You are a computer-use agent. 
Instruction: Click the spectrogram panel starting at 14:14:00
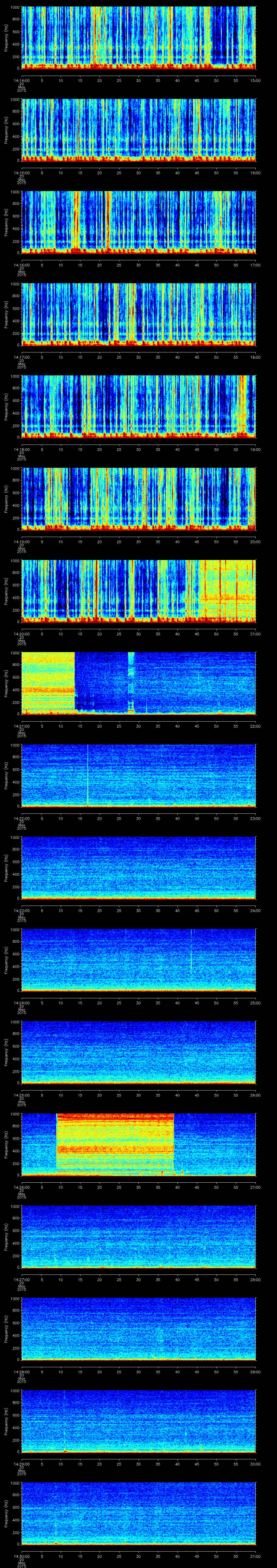coord(139,38)
